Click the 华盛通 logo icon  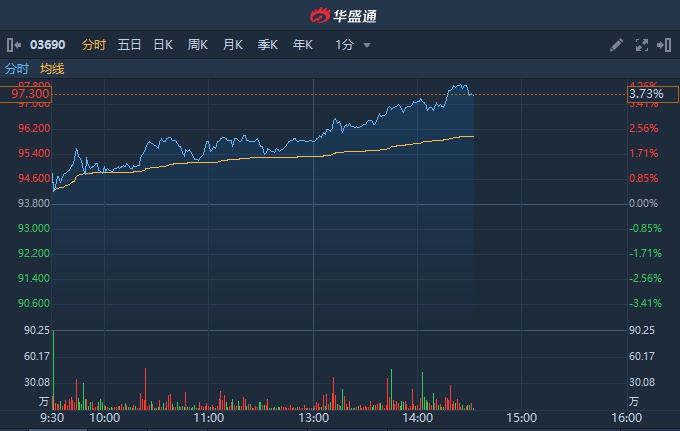click(320, 15)
